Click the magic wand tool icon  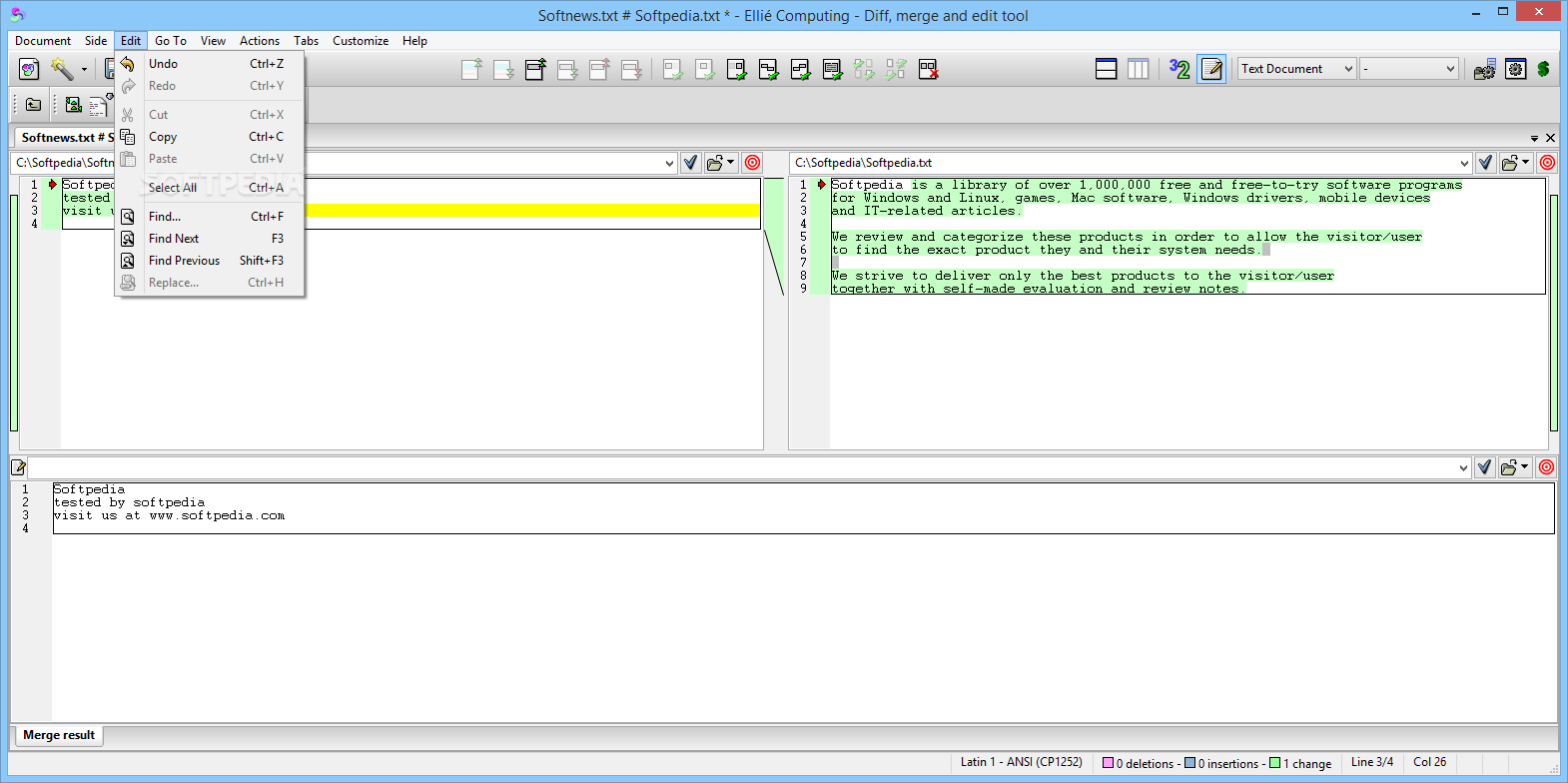click(x=62, y=69)
